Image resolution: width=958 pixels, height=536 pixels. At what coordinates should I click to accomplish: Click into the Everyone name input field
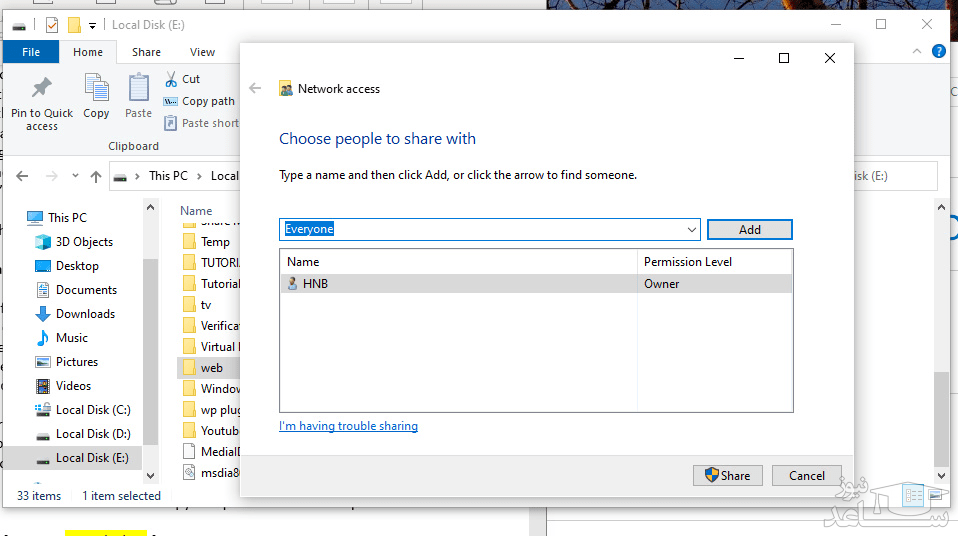[x=480, y=230]
